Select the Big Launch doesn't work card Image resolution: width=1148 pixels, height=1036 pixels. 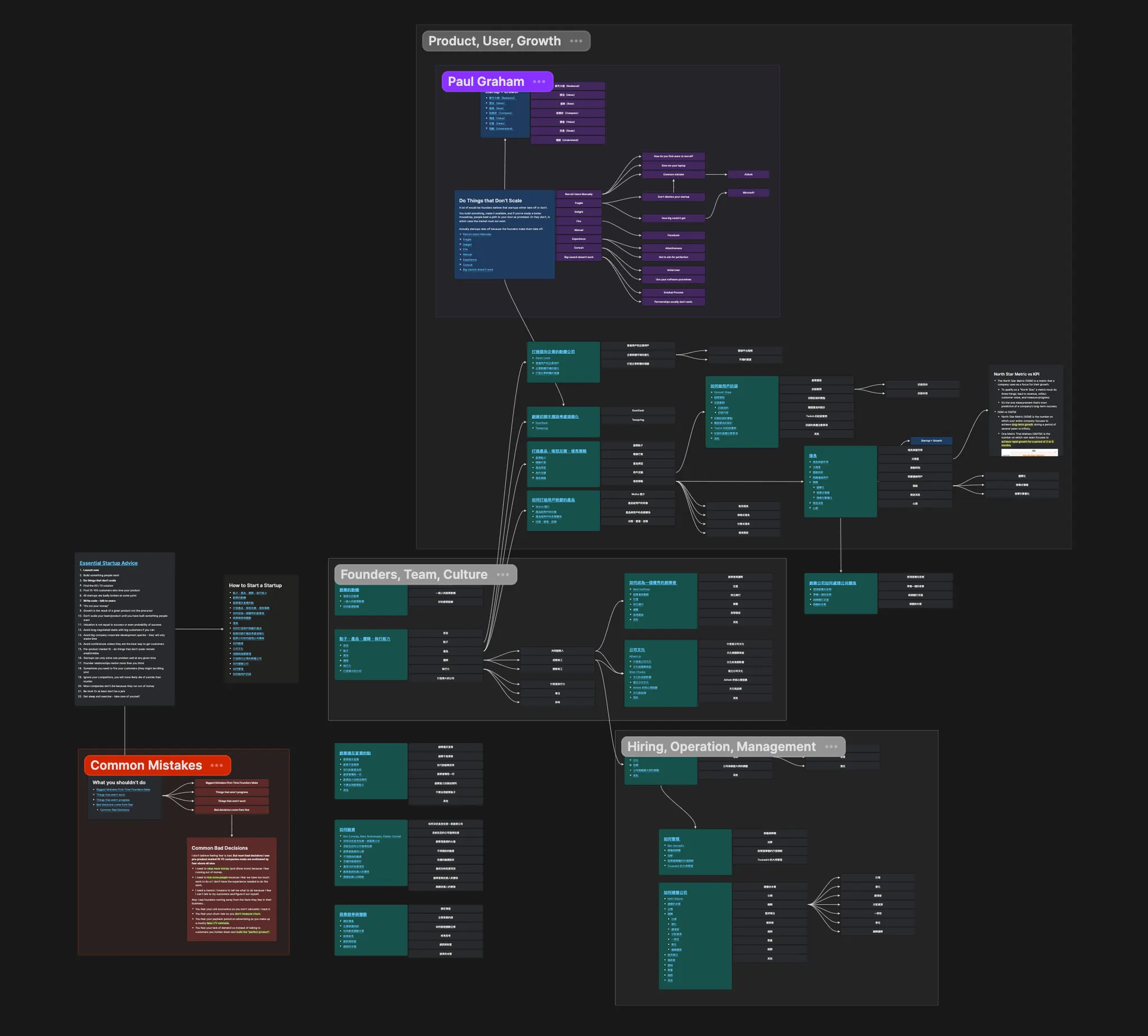point(578,257)
